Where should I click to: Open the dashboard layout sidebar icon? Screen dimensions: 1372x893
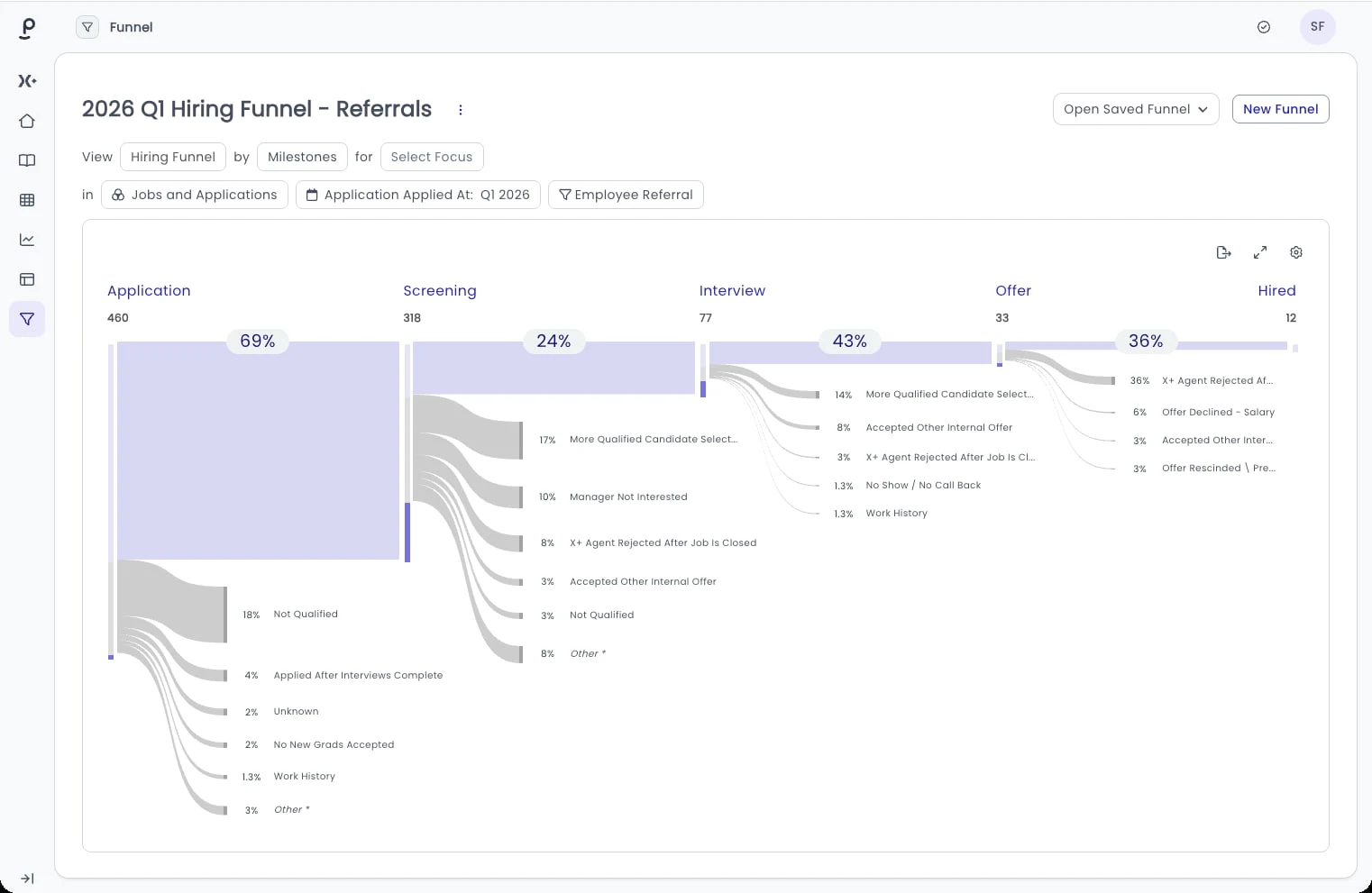(27, 279)
